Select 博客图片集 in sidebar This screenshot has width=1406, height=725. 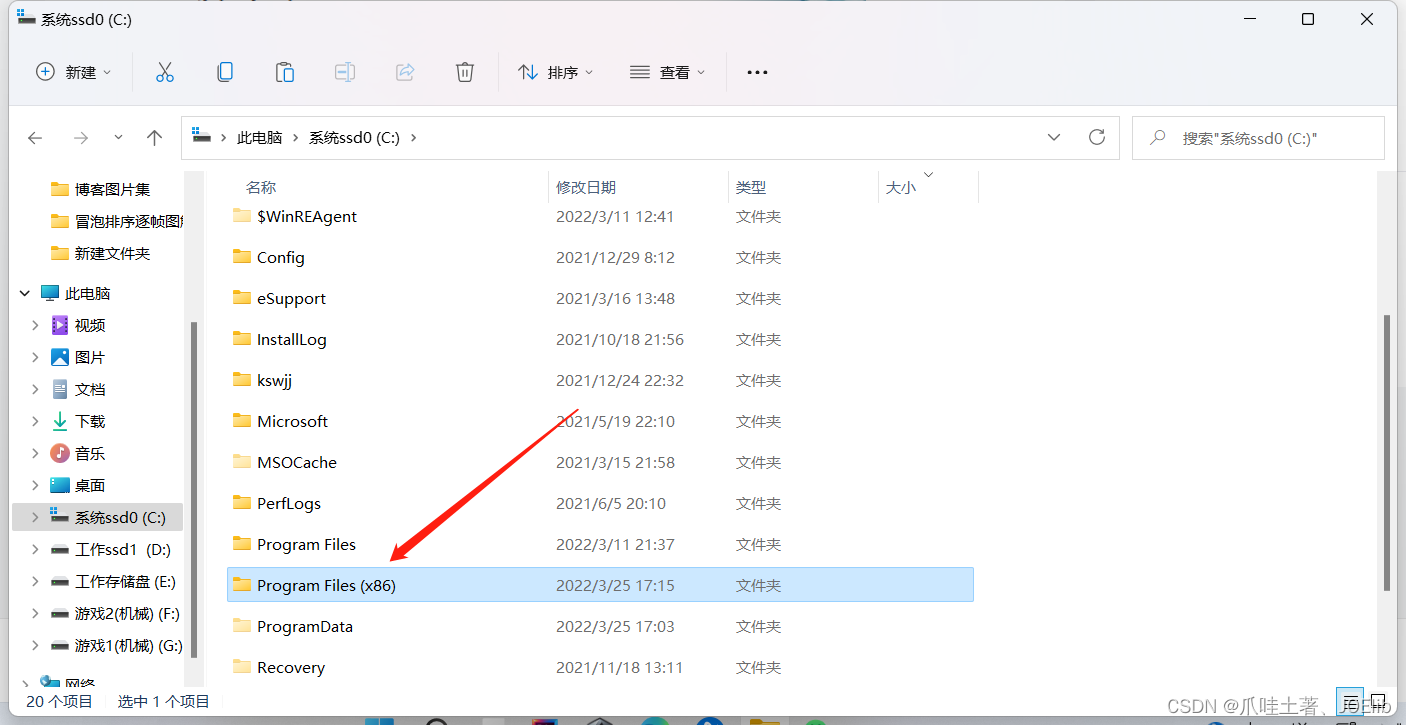click(113, 189)
